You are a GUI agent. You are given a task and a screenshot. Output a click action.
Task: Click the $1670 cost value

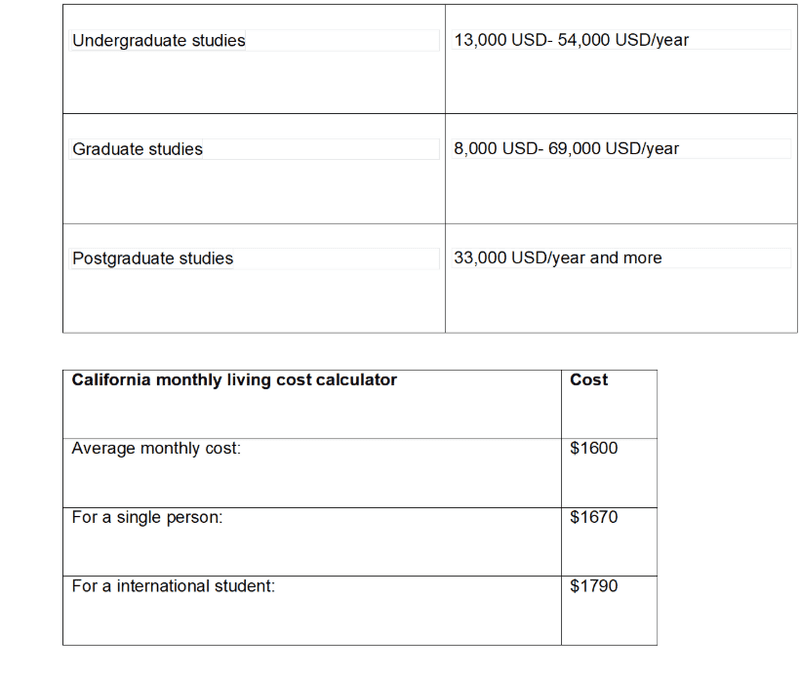tap(594, 518)
